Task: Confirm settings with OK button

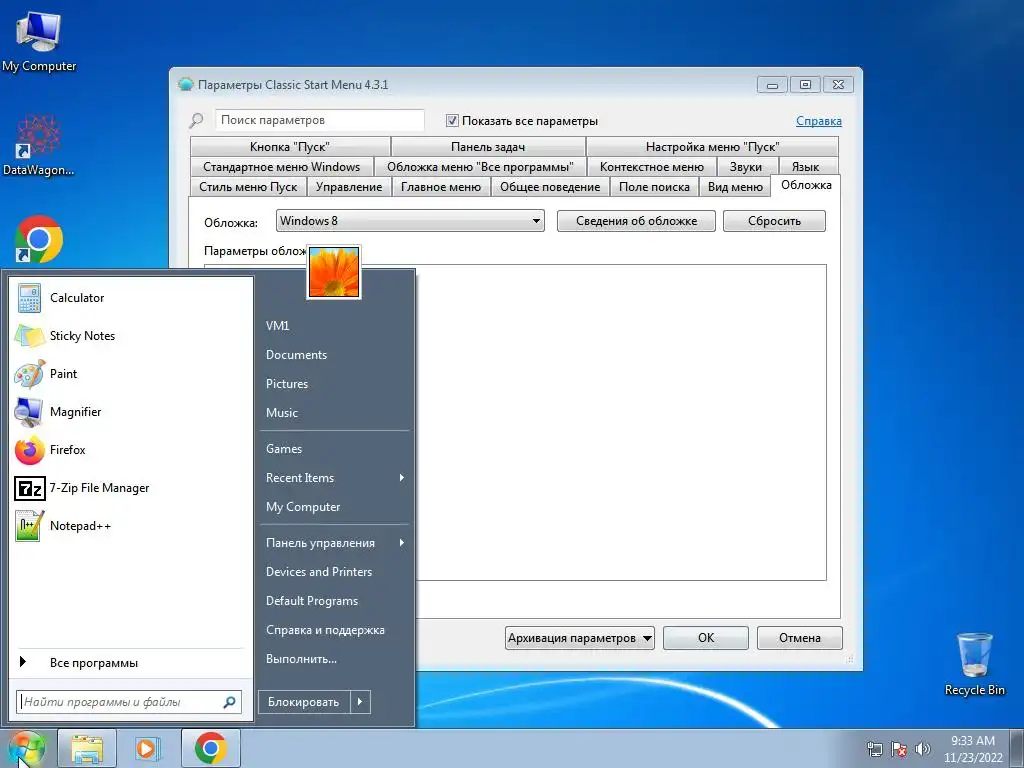Action: coord(706,638)
